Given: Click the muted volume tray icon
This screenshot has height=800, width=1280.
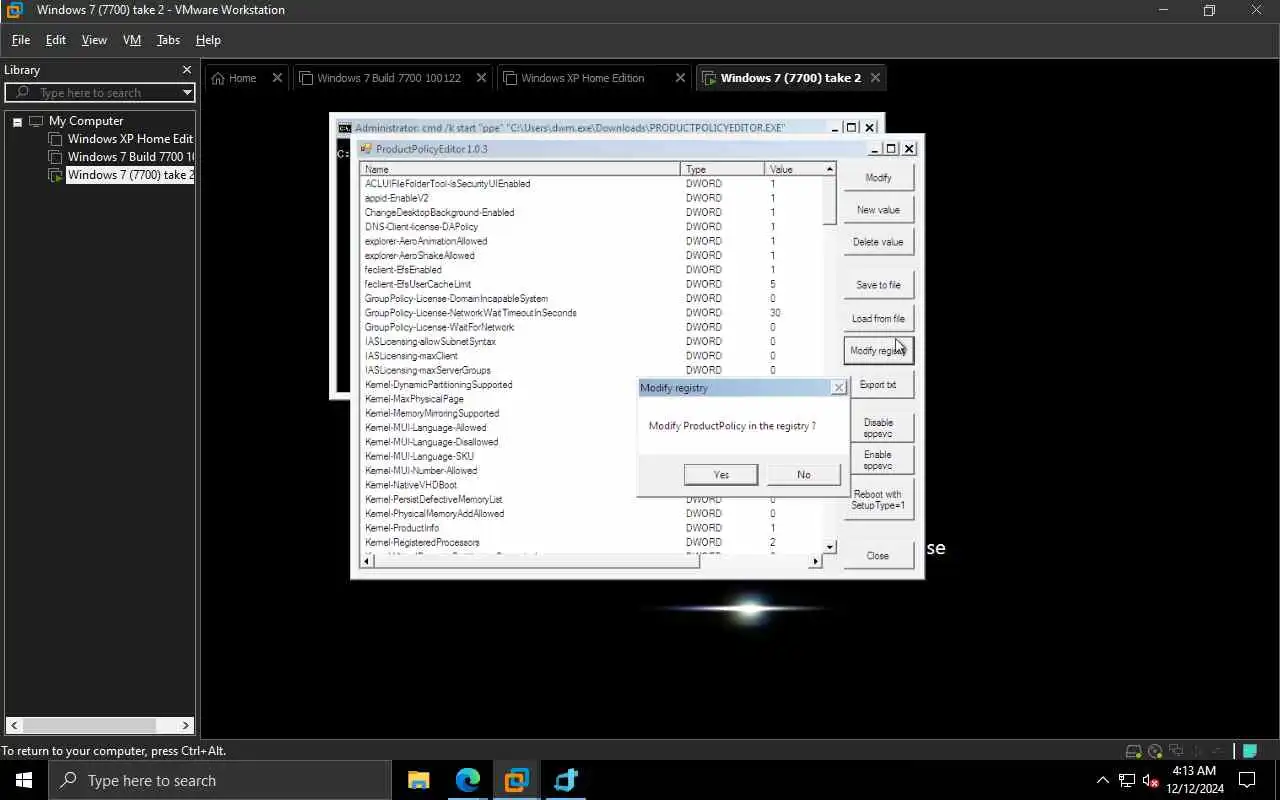Looking at the screenshot, I should click(1151, 781).
